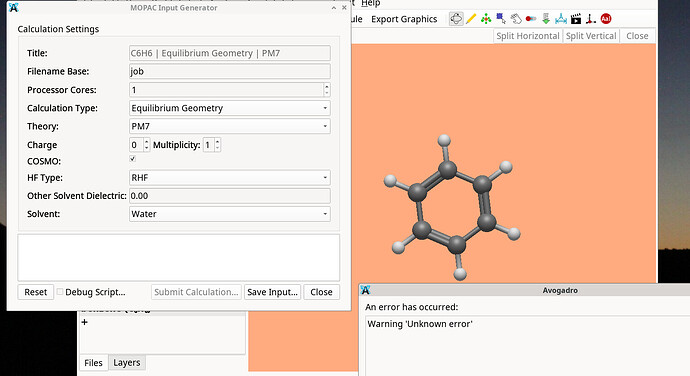Select the Navigate tool in the toolbar
The width and height of the screenshot is (690, 376).
click(456, 19)
